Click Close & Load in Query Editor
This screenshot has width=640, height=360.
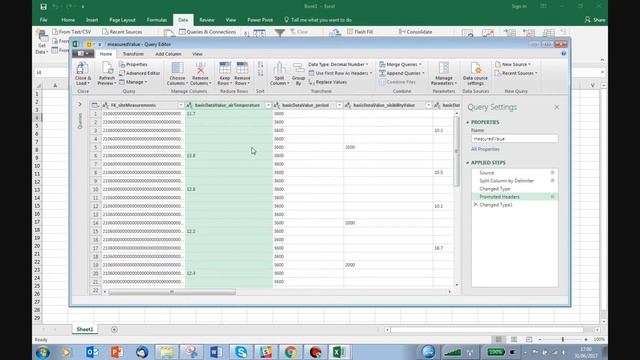coord(83,73)
